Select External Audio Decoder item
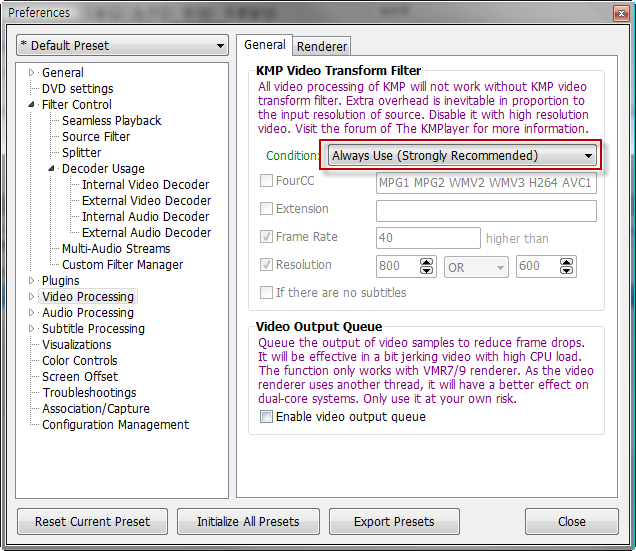The height and width of the screenshot is (551, 636). pos(146,232)
